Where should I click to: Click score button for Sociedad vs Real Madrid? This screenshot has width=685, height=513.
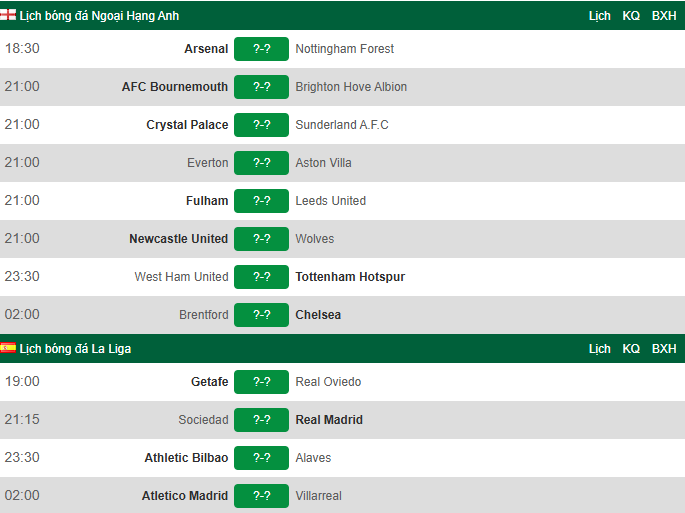(x=261, y=420)
